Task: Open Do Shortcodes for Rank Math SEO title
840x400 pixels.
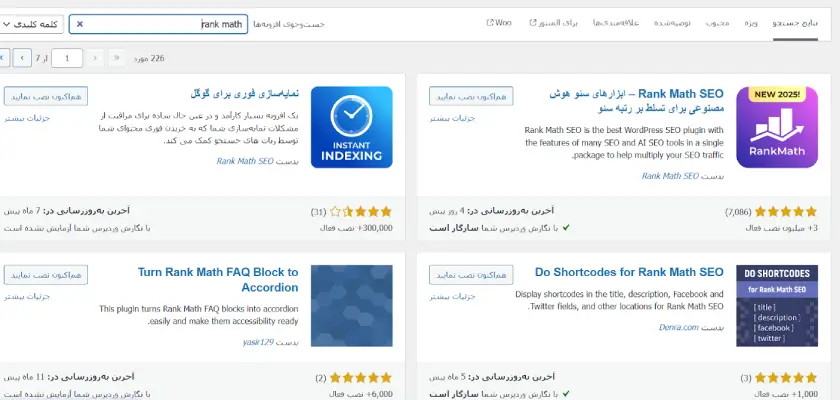Action: pos(629,272)
